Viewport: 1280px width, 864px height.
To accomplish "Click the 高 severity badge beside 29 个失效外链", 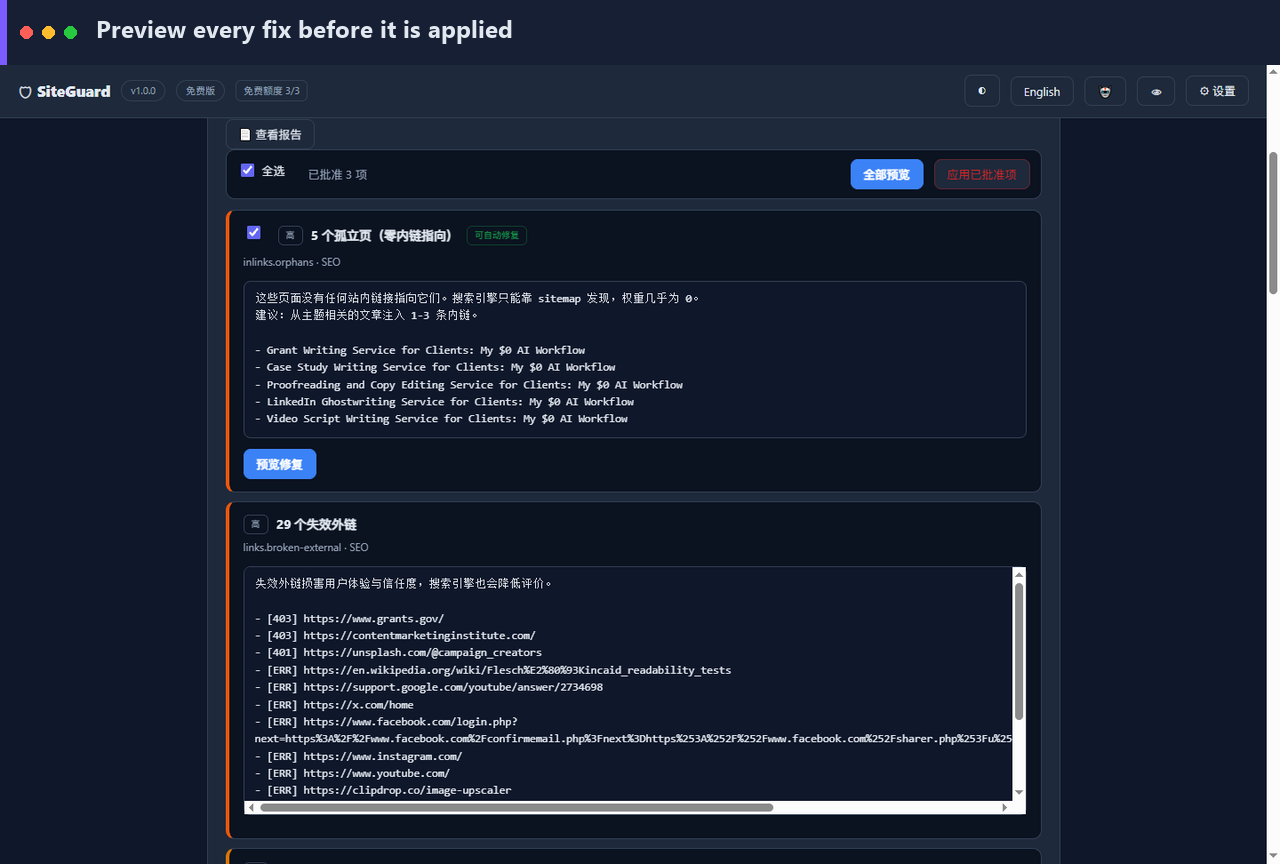I will pyautogui.click(x=255, y=524).
